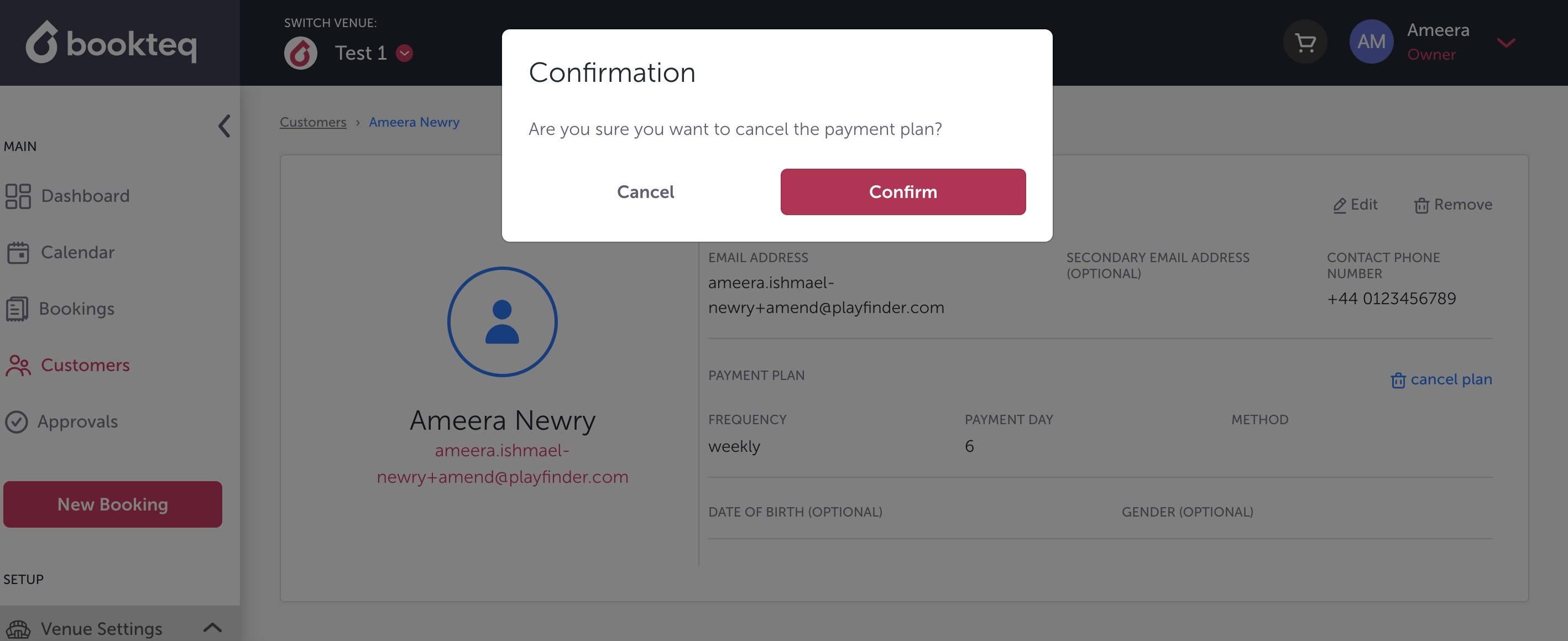Confirm cancelling the payment plan

(x=903, y=192)
